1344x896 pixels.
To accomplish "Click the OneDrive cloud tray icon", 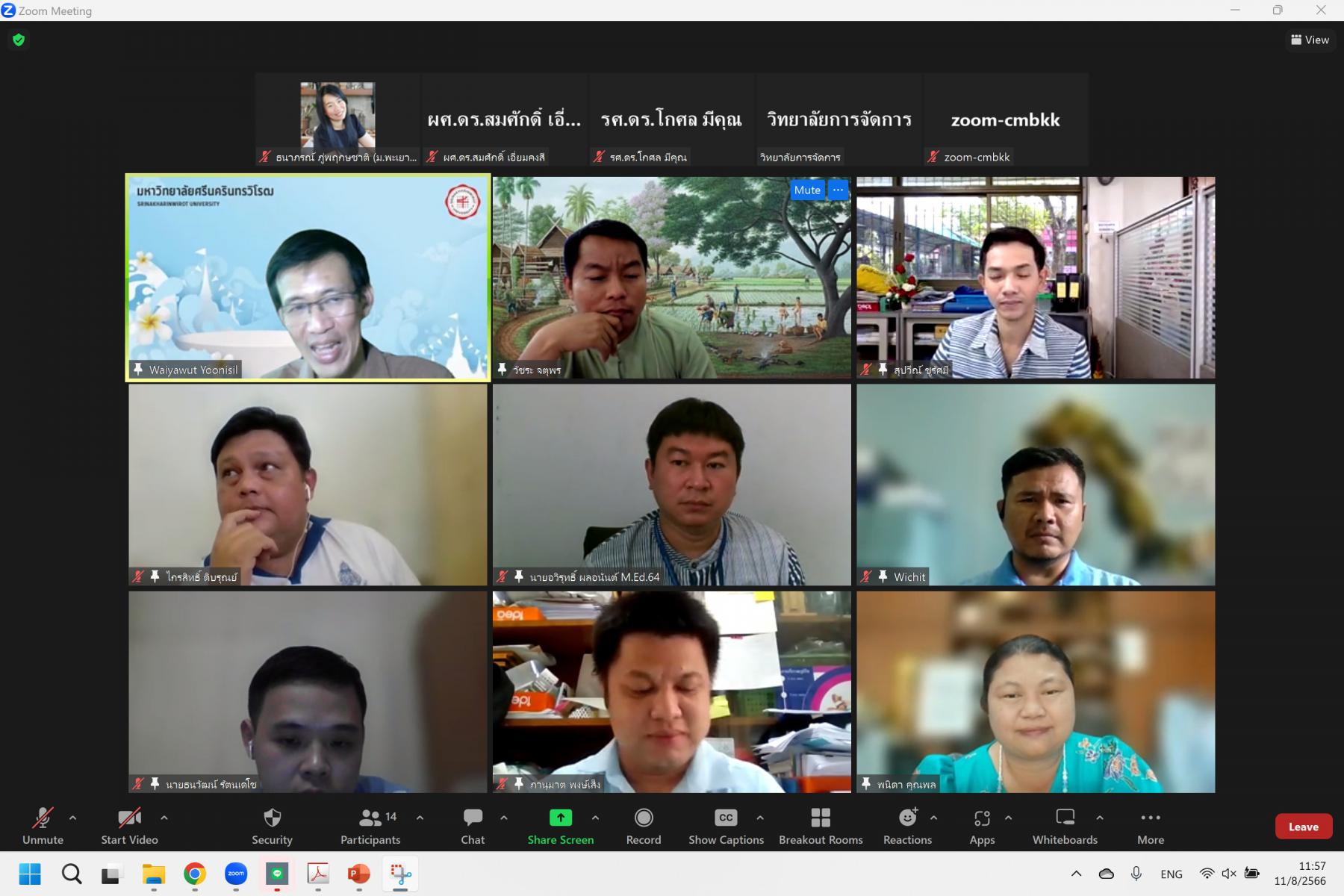I will (x=1107, y=874).
